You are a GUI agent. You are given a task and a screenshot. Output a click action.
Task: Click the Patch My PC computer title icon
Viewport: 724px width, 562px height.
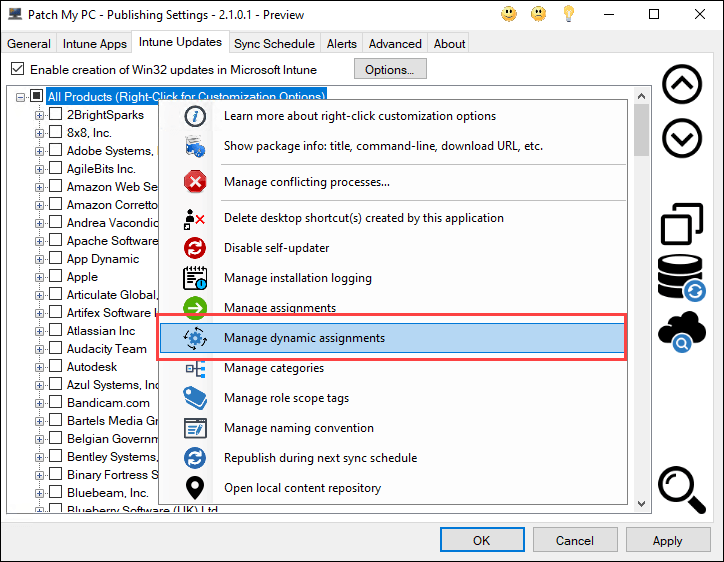tap(15, 14)
